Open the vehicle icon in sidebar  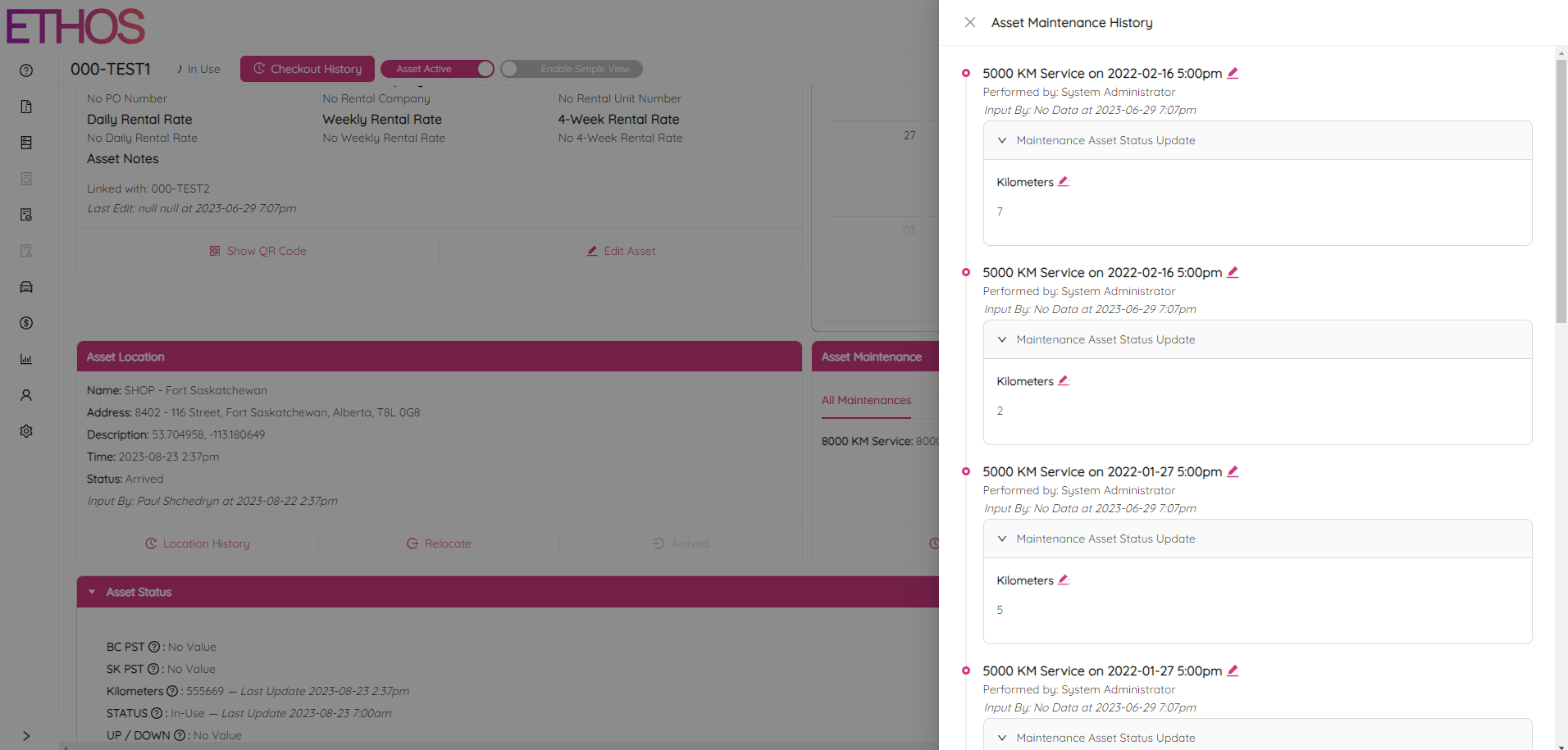[x=26, y=287]
